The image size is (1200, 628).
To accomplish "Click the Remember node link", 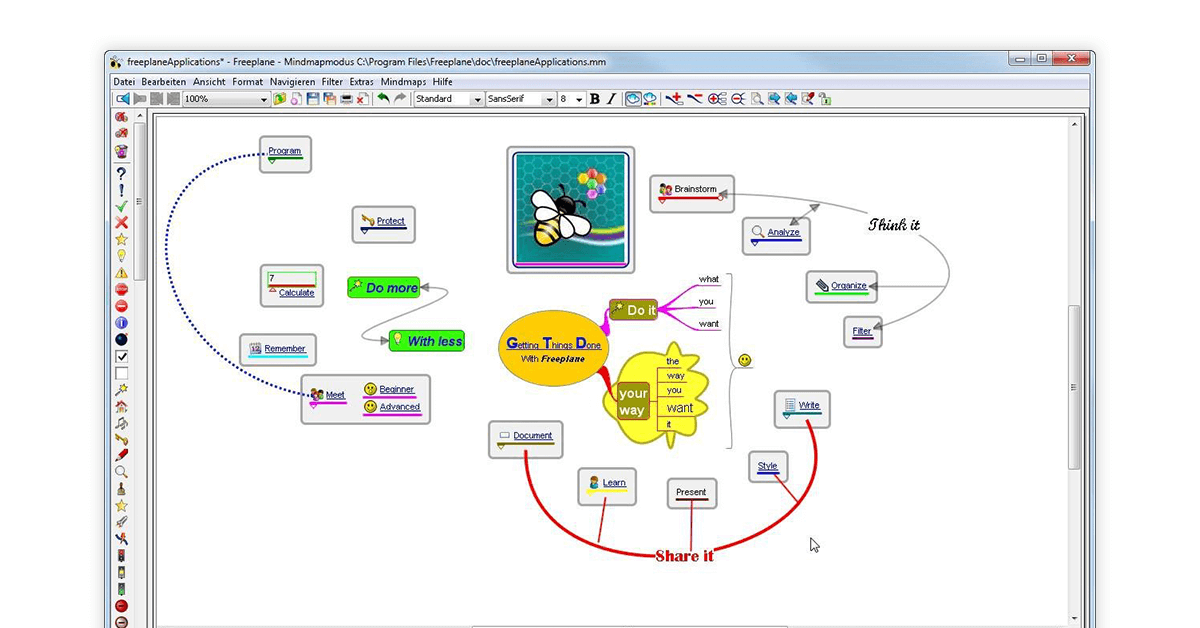I will click(285, 349).
